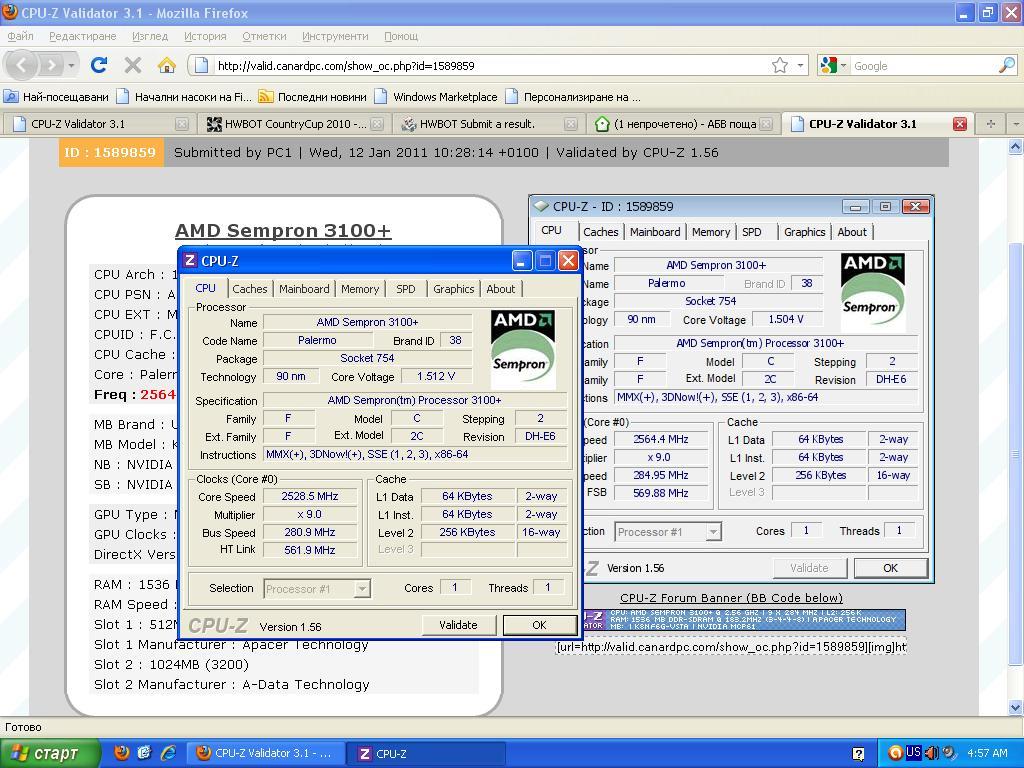Open Caches tab in CPU-Z window

tap(249, 289)
